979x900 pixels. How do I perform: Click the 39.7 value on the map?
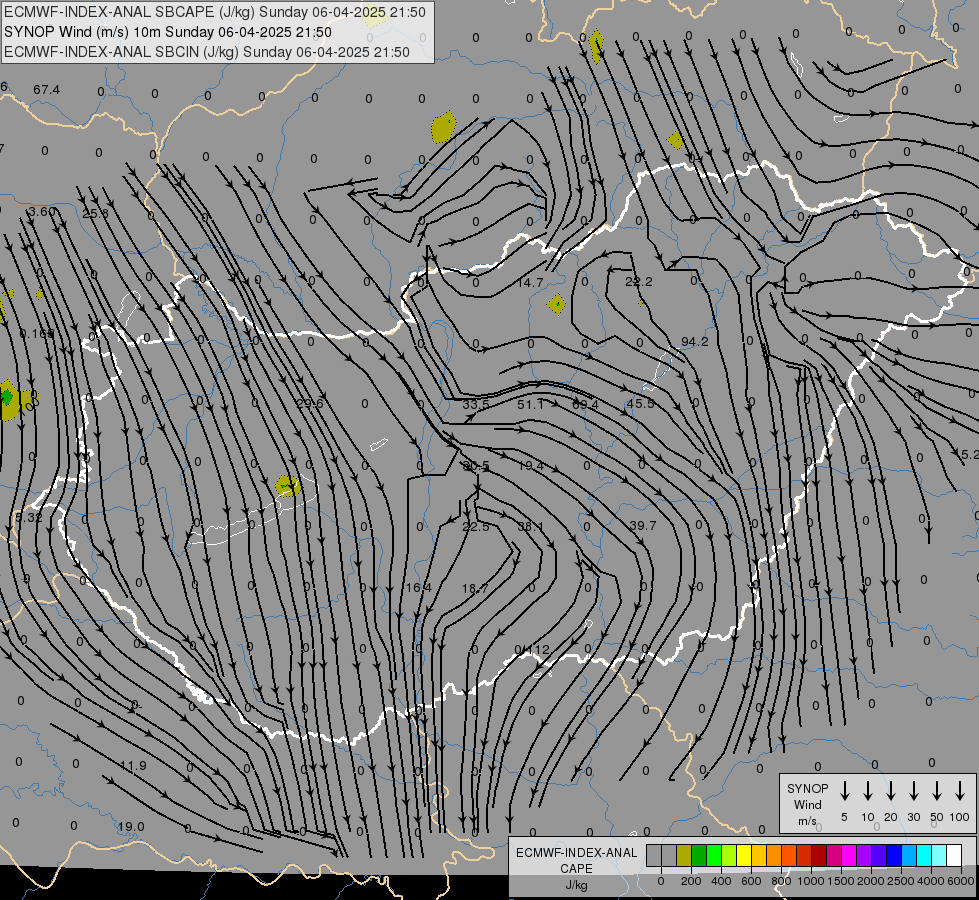coord(643,526)
